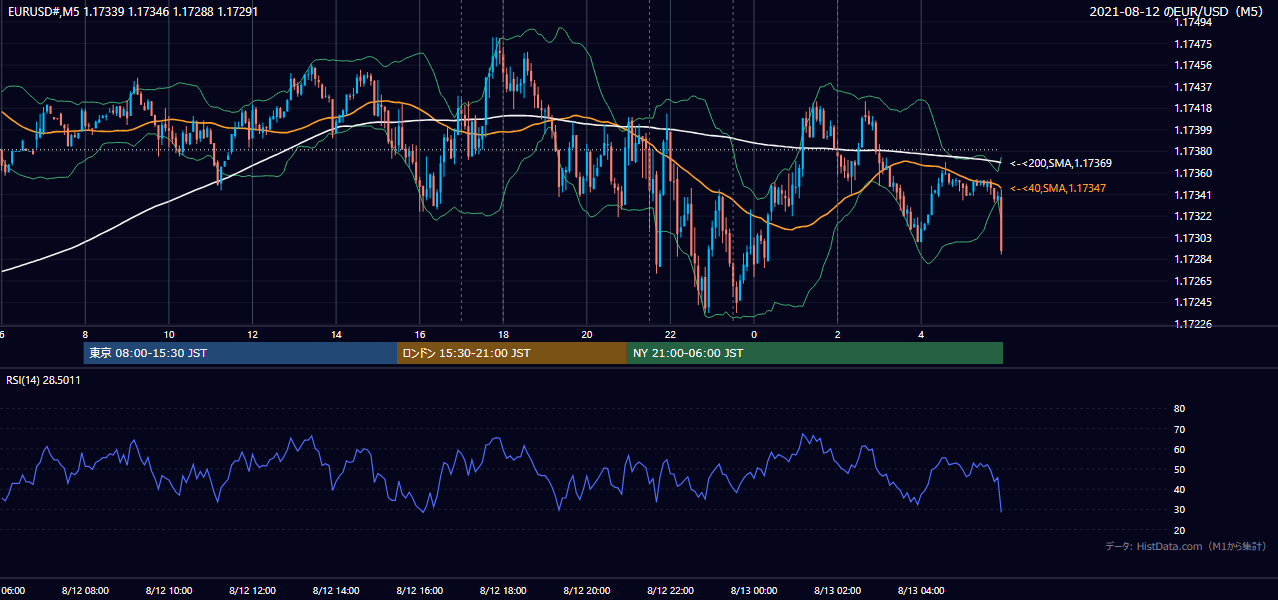
Task: Click price axis value 1.17418
Action: 1192,108
